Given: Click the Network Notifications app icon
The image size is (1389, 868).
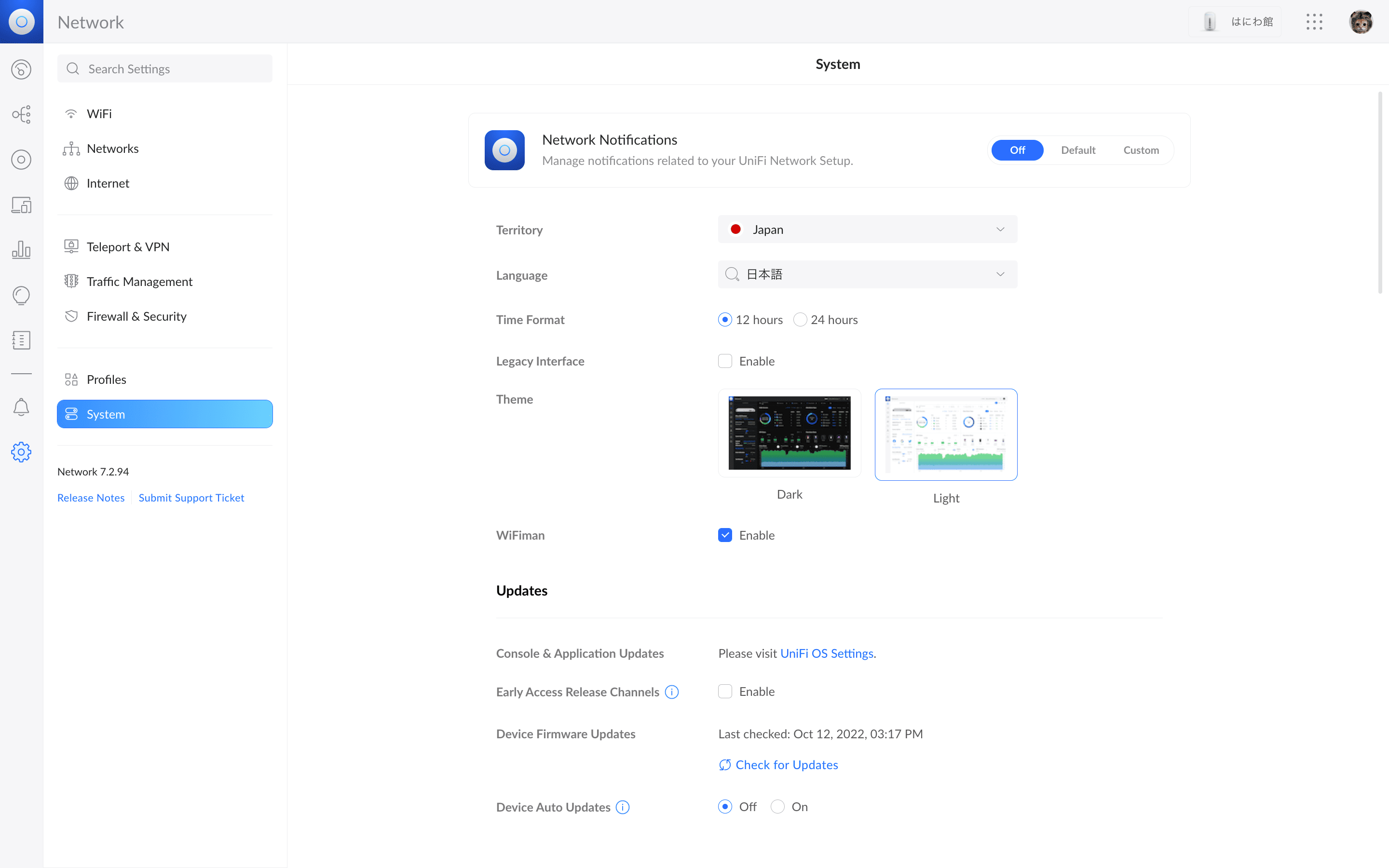Looking at the screenshot, I should coord(504,150).
